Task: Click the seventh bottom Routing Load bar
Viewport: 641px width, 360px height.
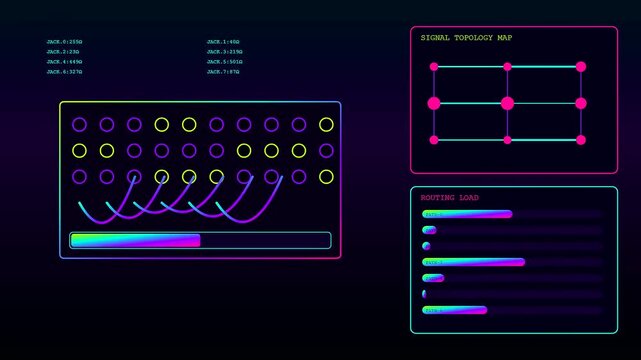Action: pyautogui.click(x=455, y=310)
